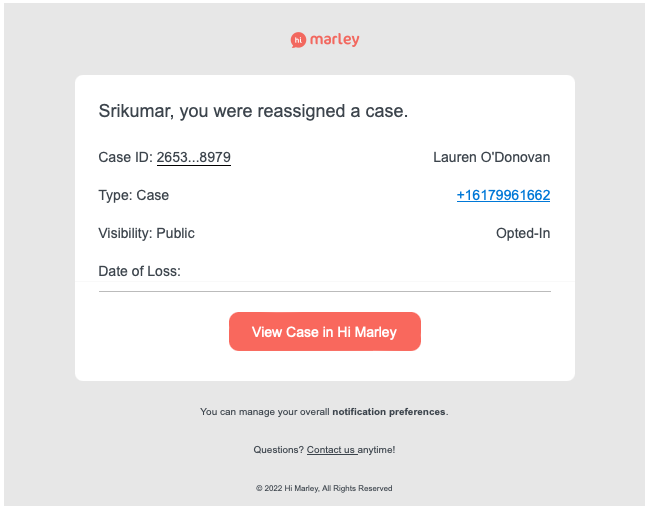
Task: Click the "You can manage your overall" text
Action: pyautogui.click(x=265, y=412)
